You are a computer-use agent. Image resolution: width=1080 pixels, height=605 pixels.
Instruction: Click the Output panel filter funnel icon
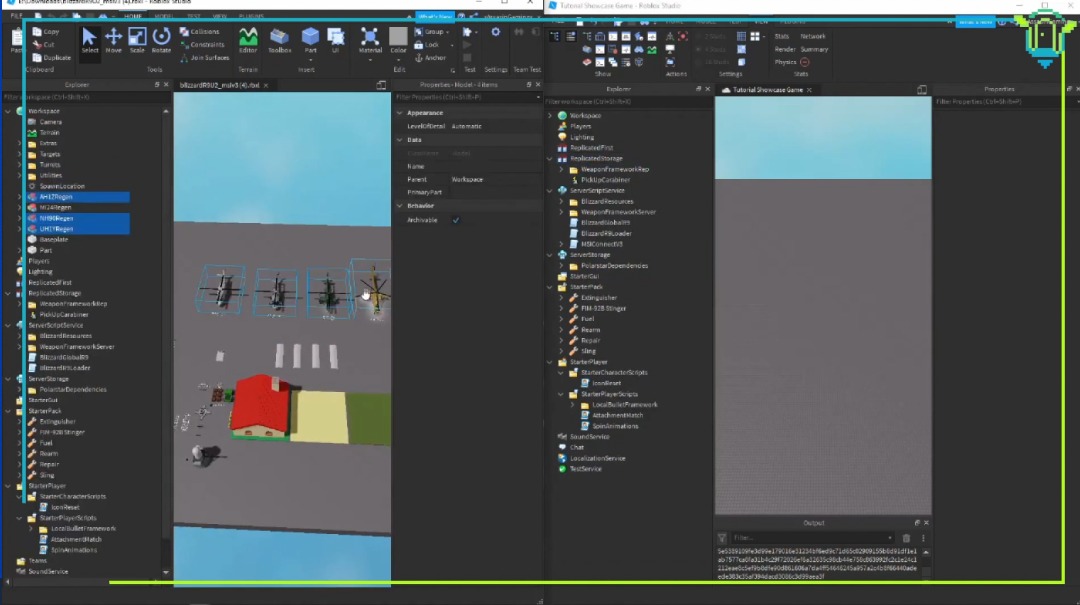(x=722, y=538)
